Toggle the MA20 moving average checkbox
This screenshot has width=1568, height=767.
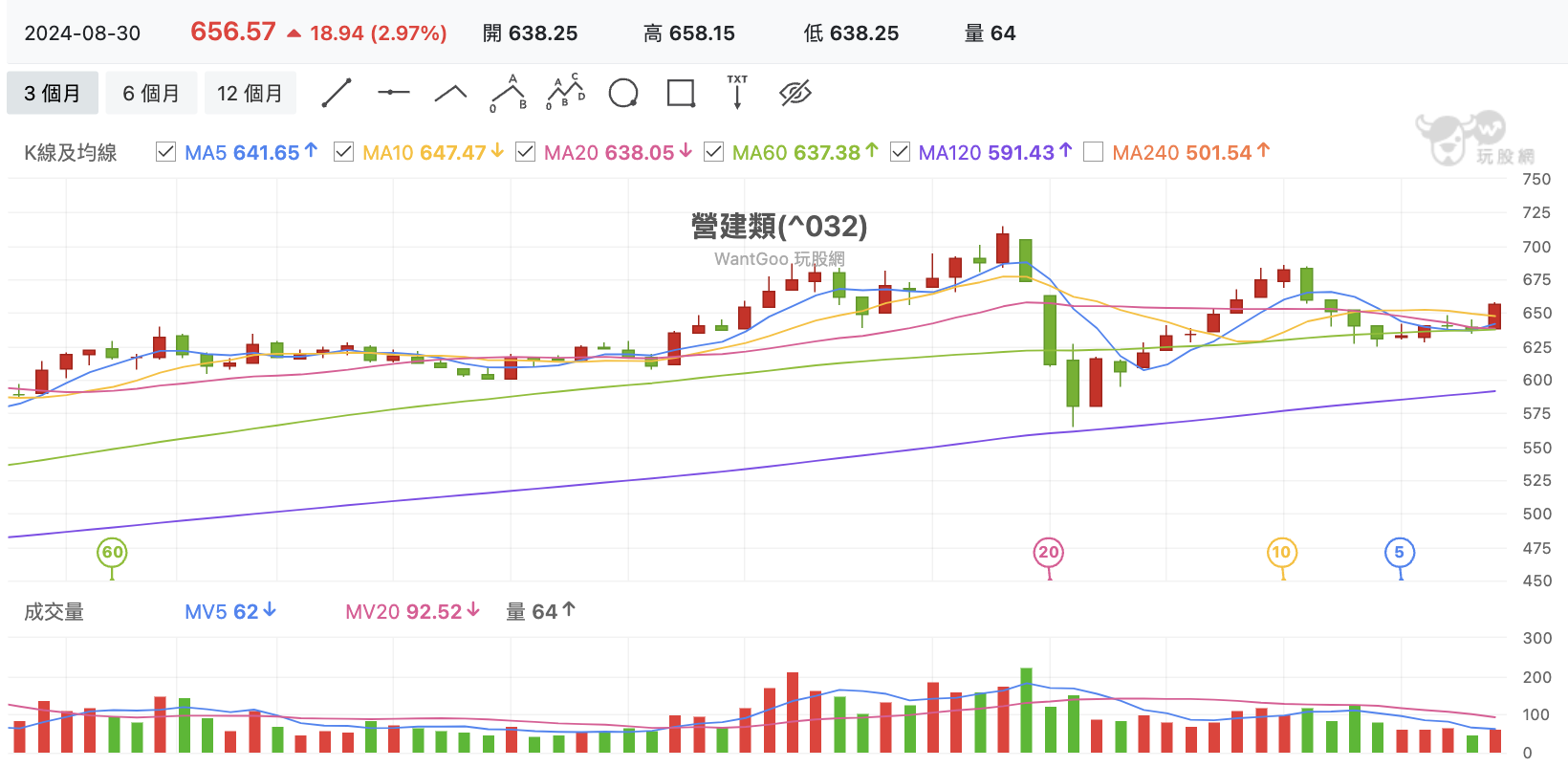pyautogui.click(x=525, y=152)
